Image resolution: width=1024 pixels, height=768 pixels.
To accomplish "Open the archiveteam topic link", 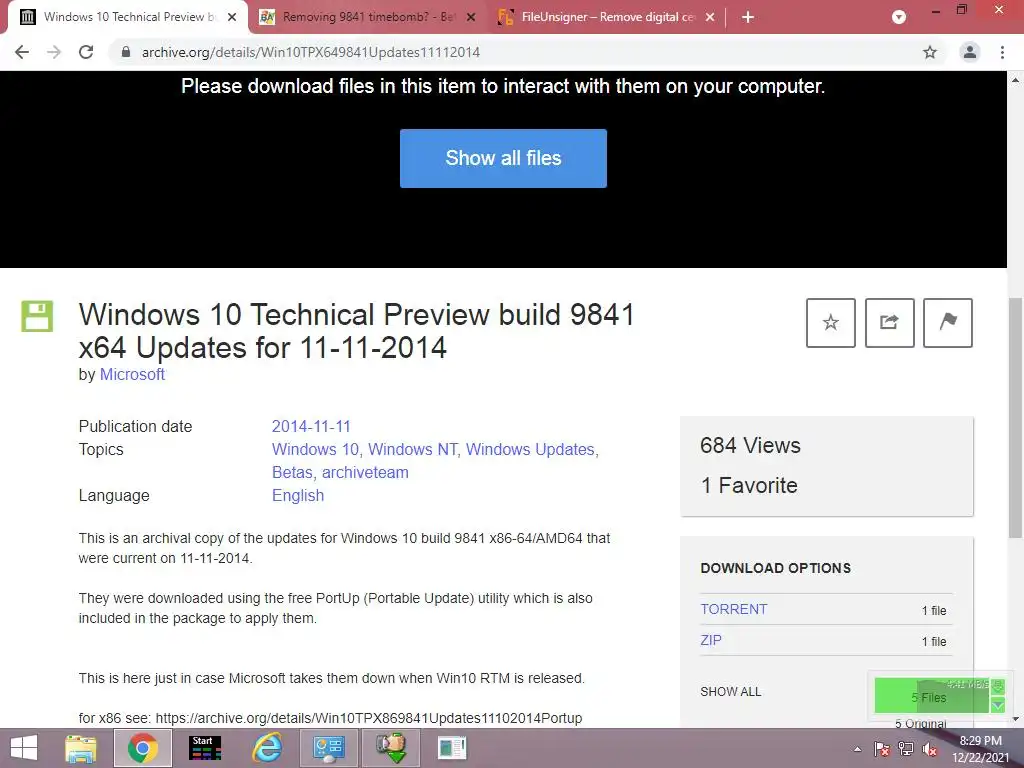I will click(x=365, y=472).
